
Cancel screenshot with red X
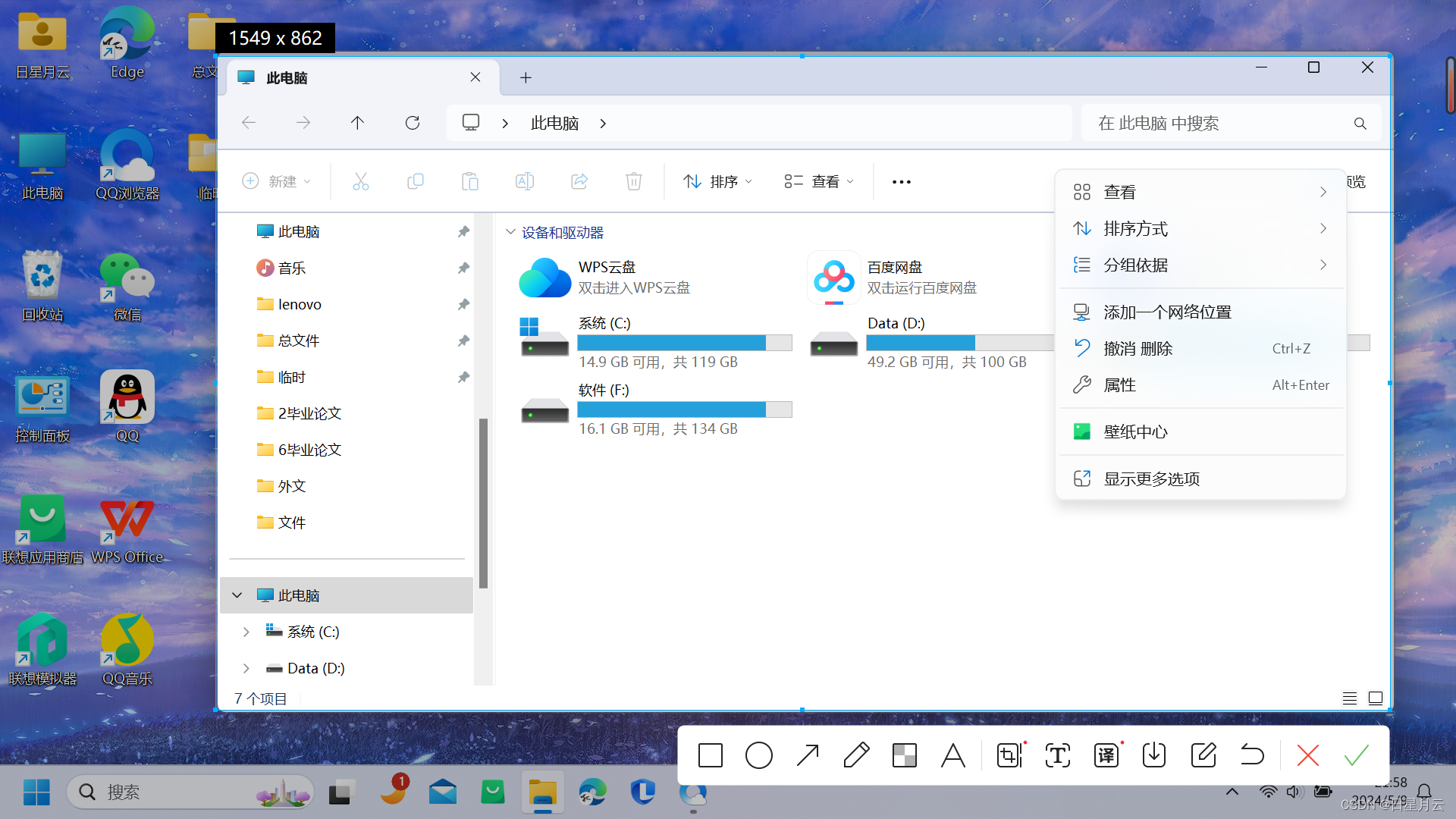pyautogui.click(x=1307, y=755)
